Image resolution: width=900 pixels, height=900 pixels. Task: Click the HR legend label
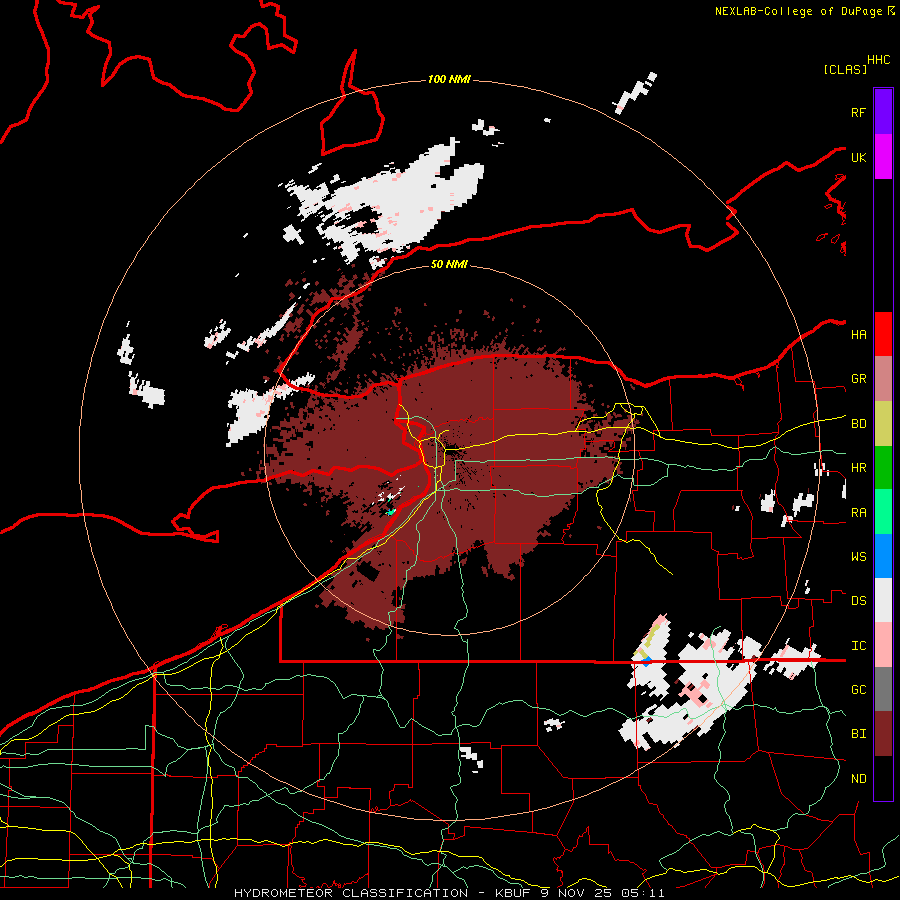(858, 468)
